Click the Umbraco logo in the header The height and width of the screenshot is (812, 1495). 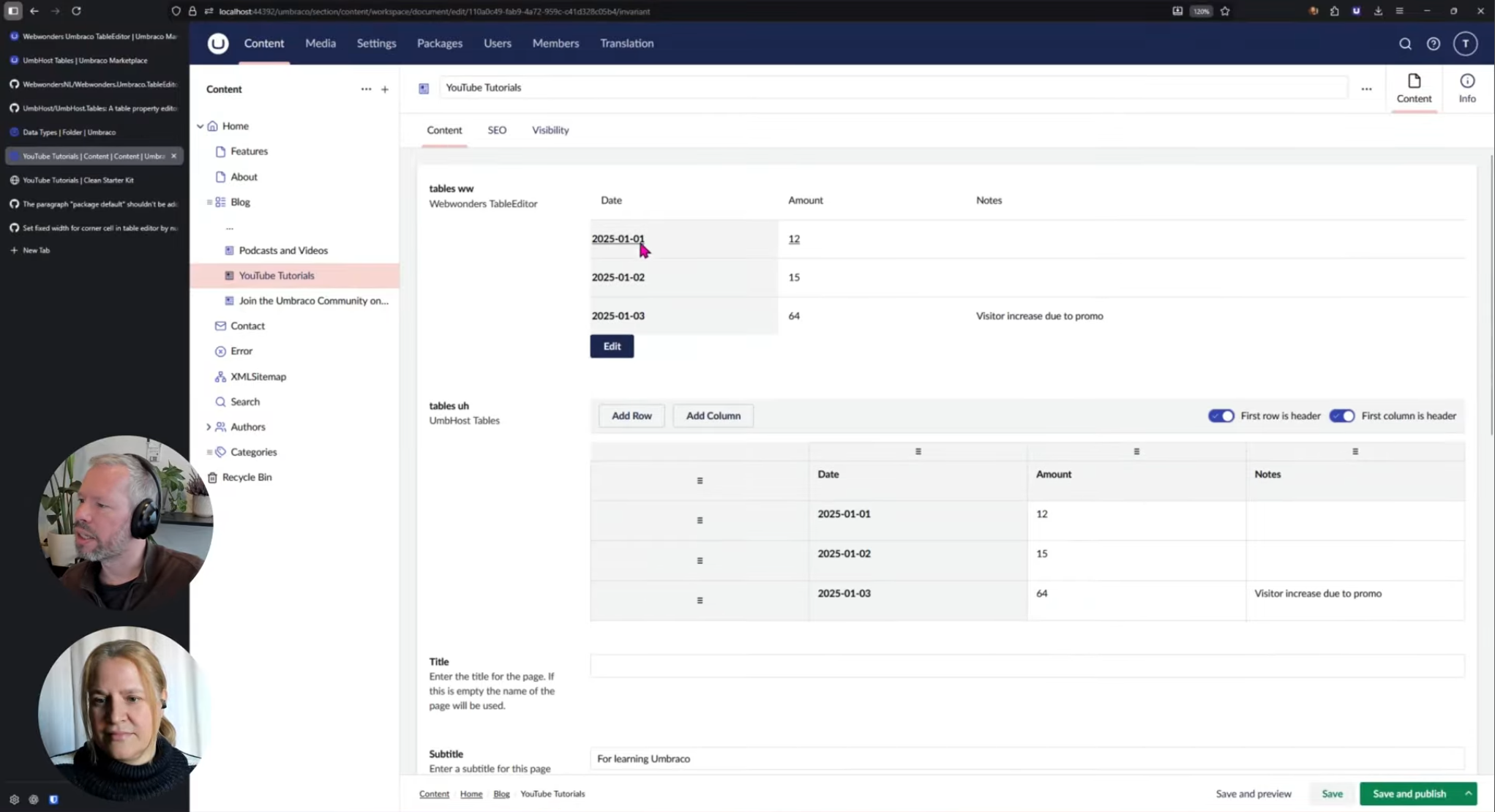(x=217, y=43)
